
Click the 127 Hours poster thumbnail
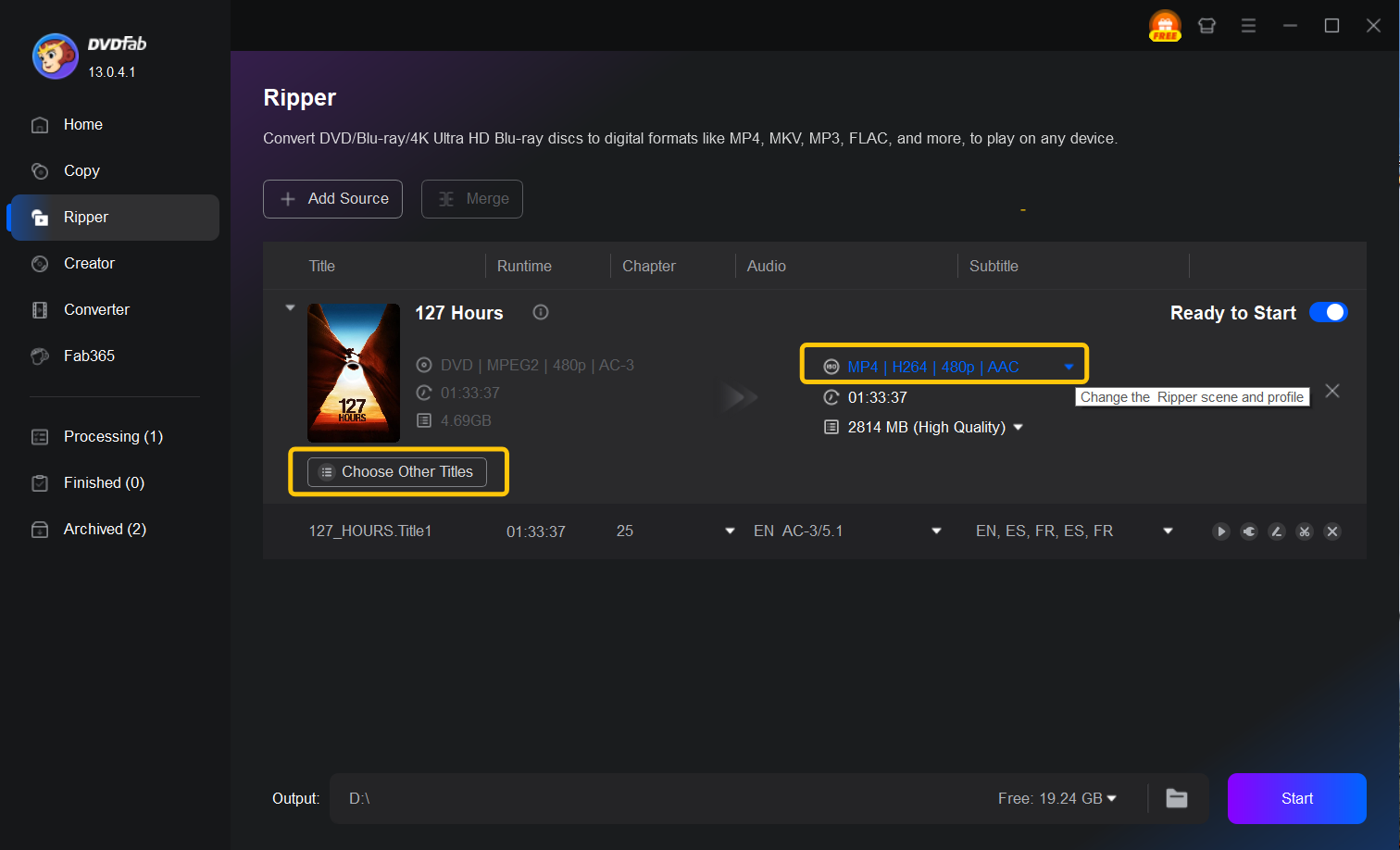click(x=354, y=372)
